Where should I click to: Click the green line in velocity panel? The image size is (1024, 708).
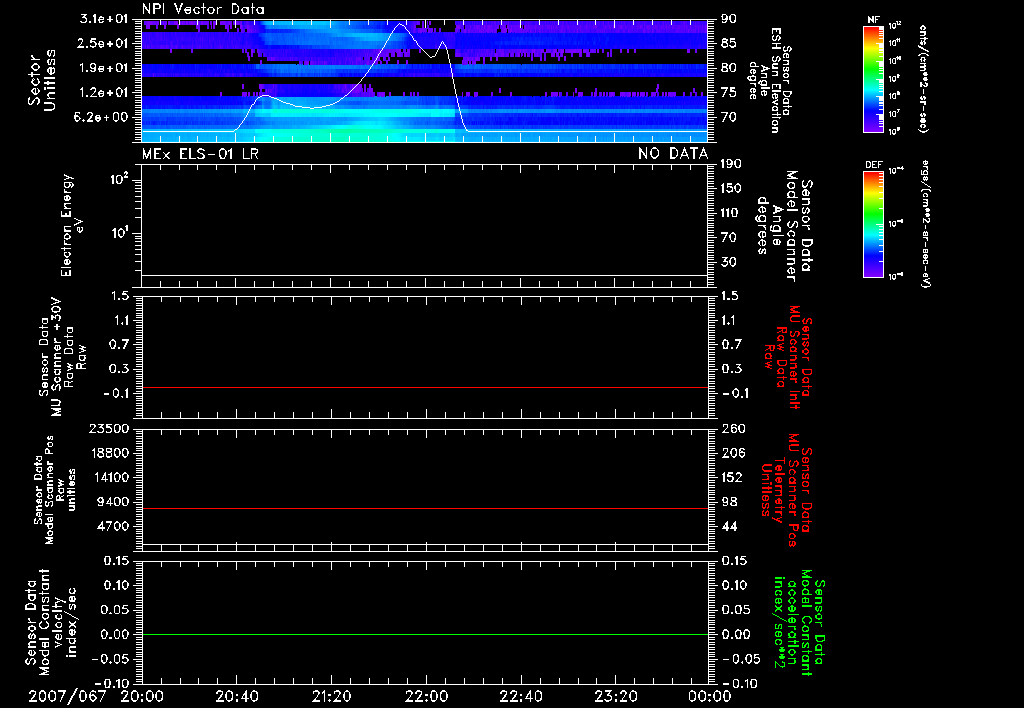tap(424, 635)
